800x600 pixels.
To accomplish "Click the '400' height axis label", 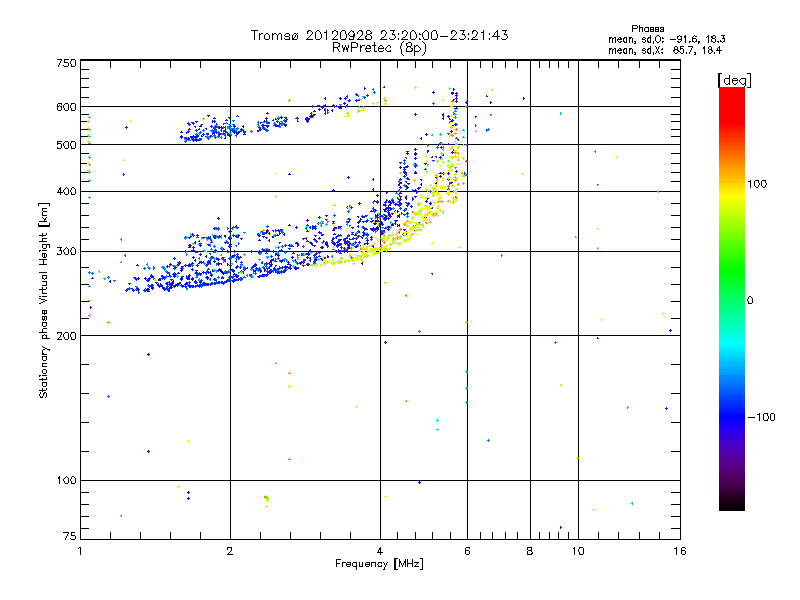I will [x=66, y=191].
